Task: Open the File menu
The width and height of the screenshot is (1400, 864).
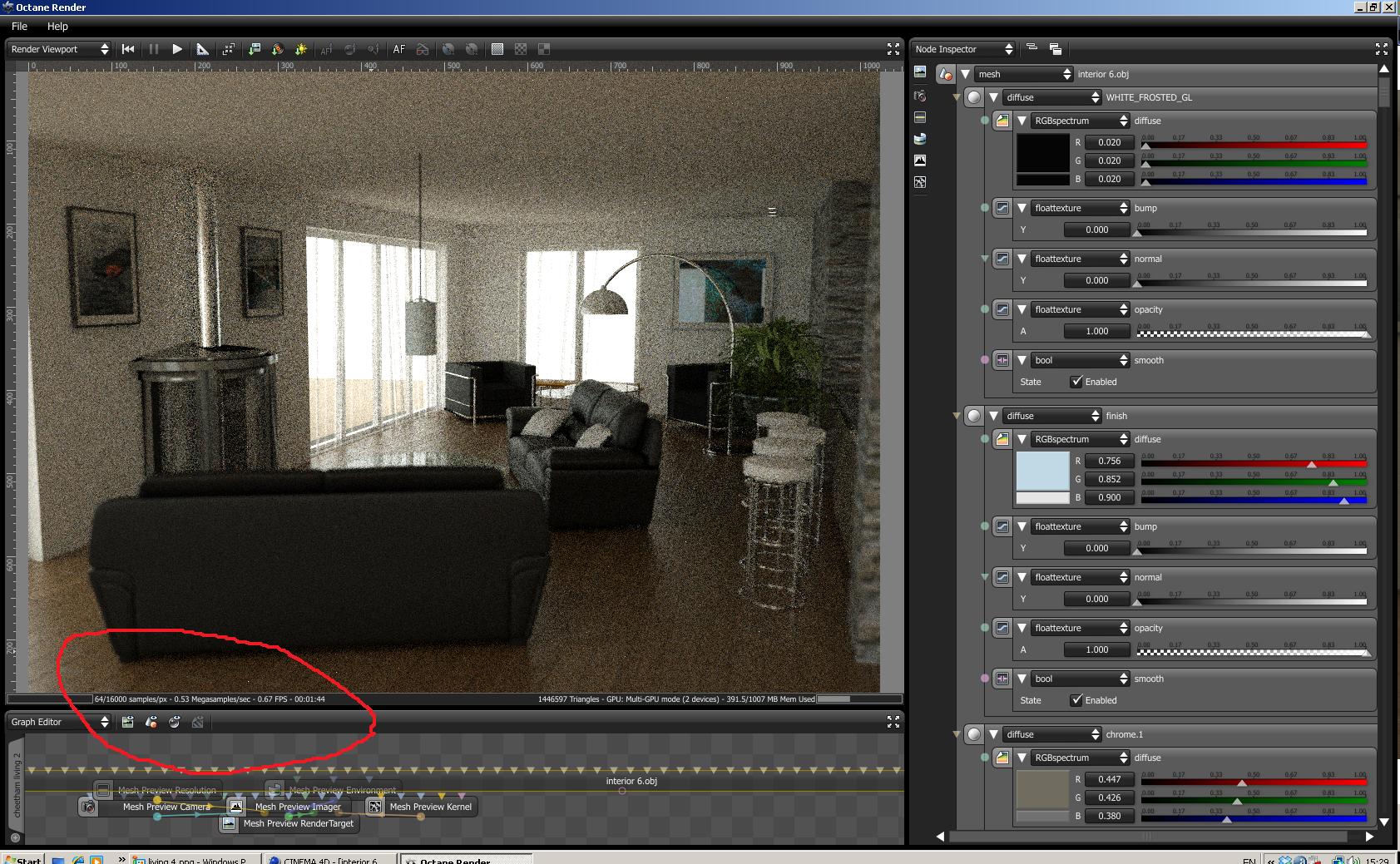Action: coord(19,26)
